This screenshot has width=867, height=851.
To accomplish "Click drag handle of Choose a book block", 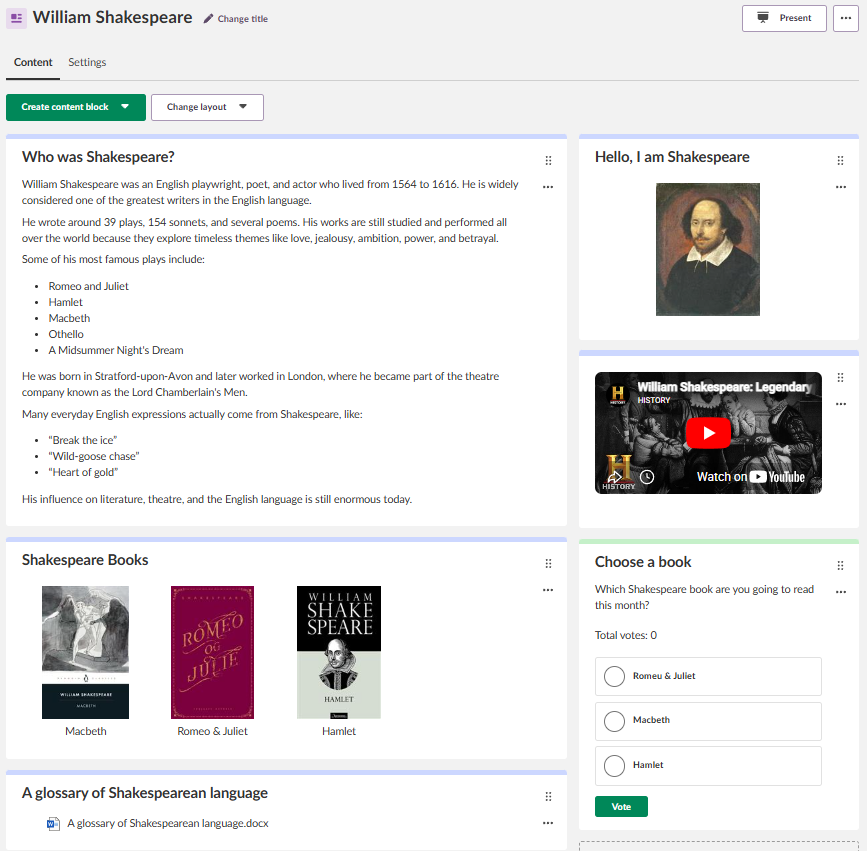I will pos(840,565).
